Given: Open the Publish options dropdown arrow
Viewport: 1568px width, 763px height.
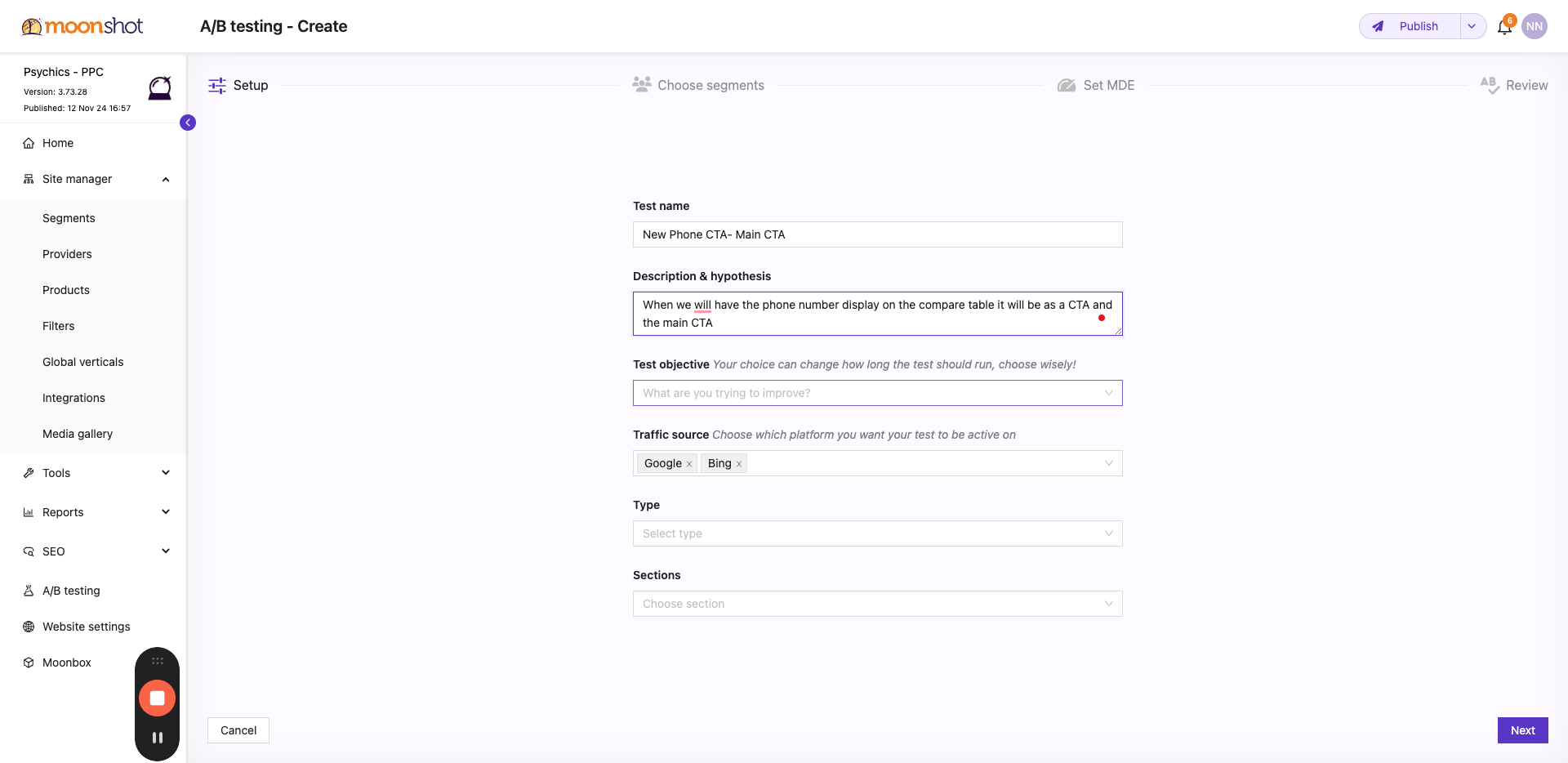Looking at the screenshot, I should click(x=1472, y=26).
